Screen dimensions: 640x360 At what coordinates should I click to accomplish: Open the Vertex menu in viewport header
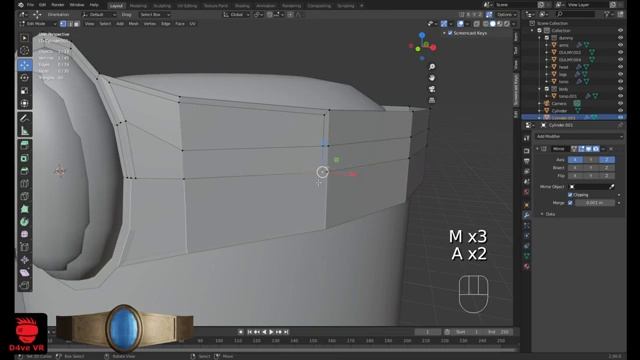pos(149,24)
